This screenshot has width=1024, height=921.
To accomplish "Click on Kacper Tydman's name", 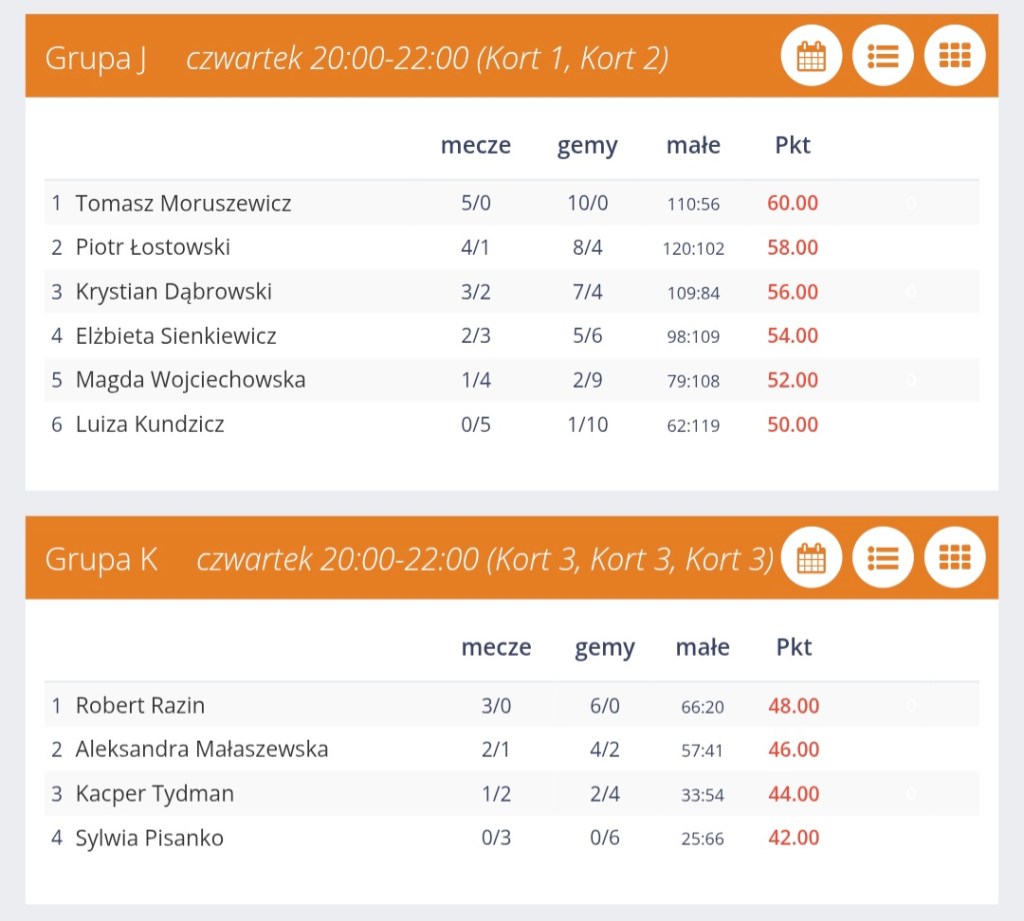I will 155,794.
